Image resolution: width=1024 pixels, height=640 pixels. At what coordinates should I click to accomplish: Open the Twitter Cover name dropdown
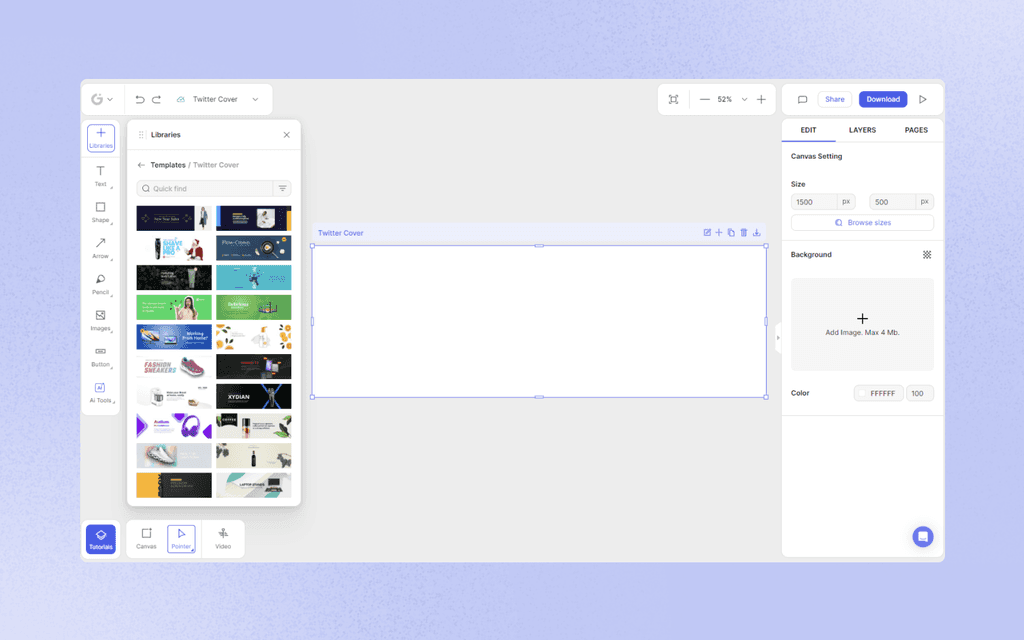256,99
